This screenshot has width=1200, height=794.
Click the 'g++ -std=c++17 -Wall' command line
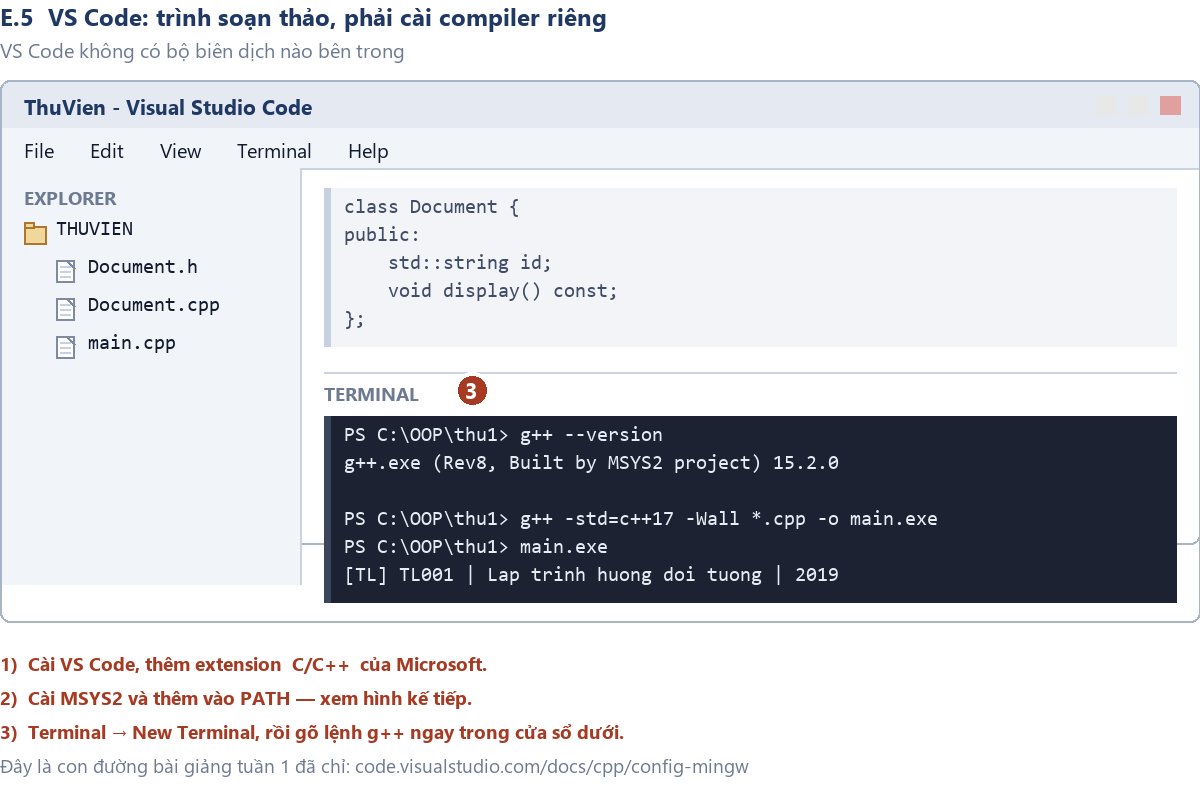click(641, 519)
